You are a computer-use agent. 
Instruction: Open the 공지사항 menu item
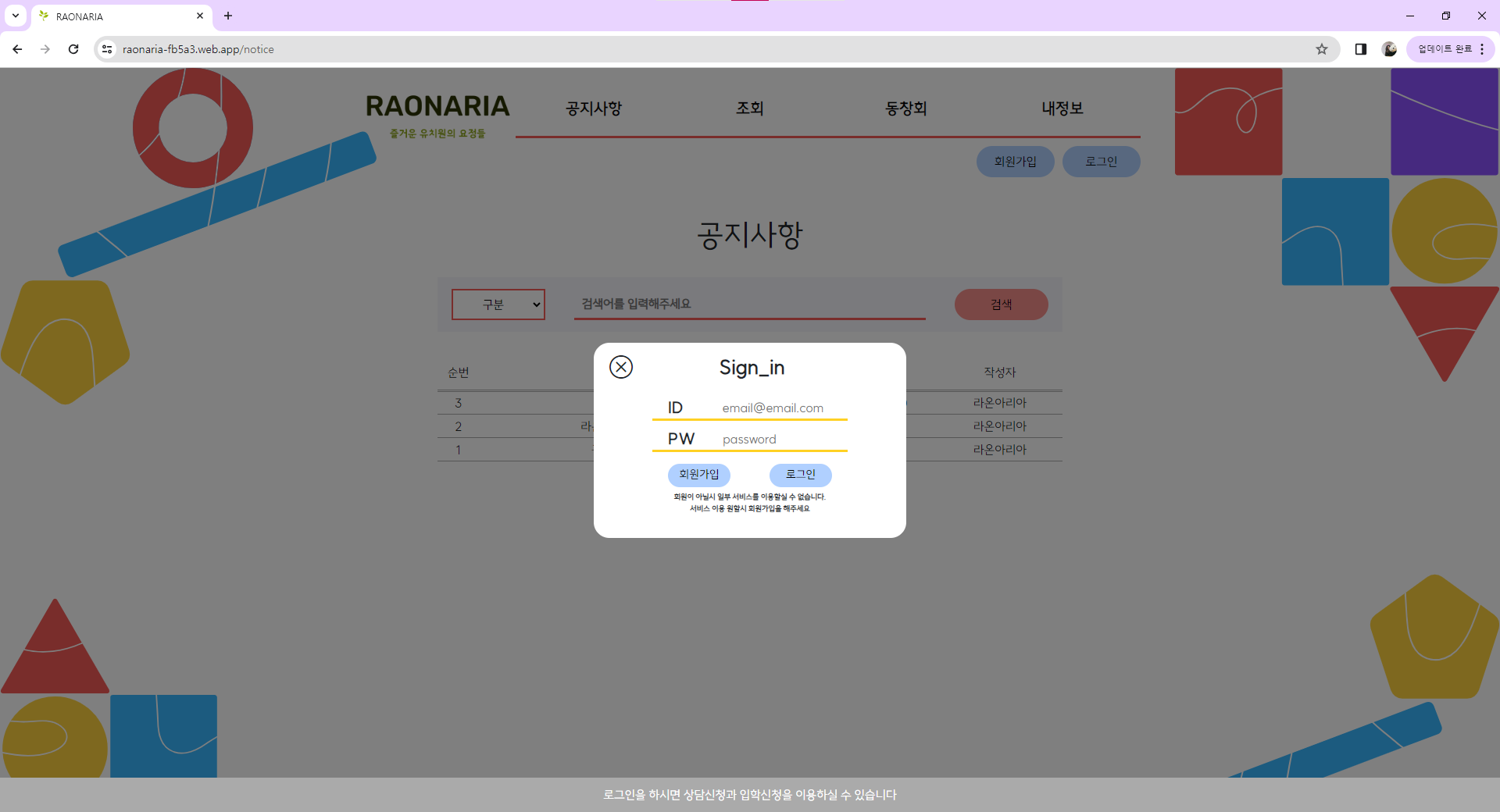click(x=594, y=109)
